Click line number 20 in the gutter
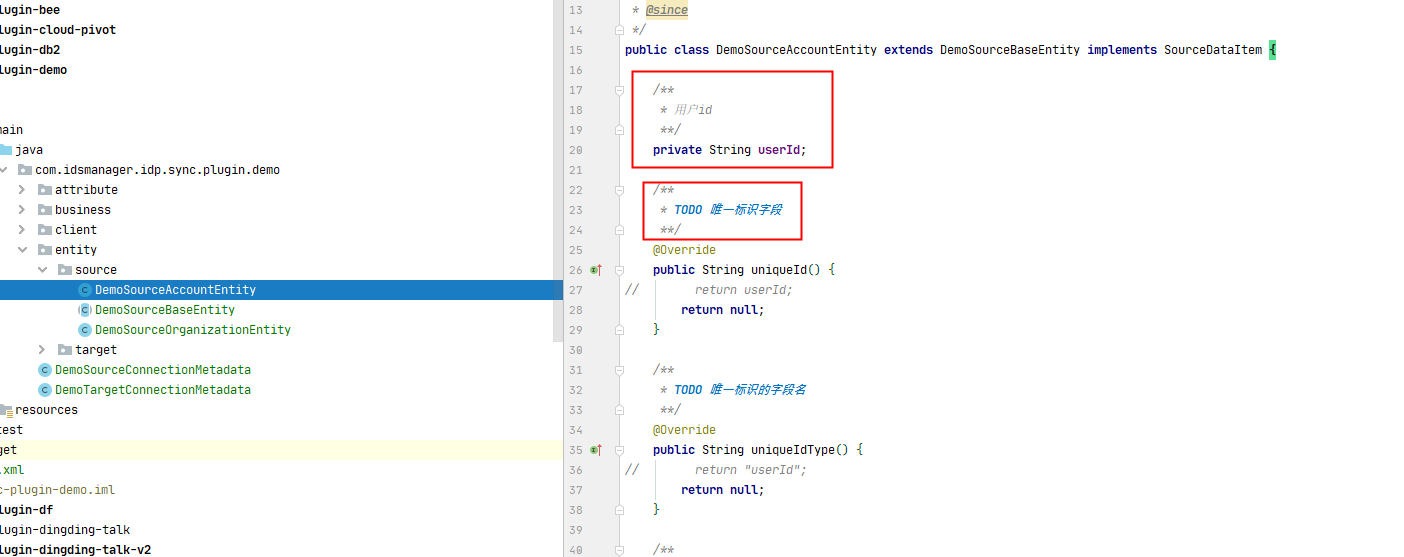This screenshot has height=557, width=1404. pos(575,150)
